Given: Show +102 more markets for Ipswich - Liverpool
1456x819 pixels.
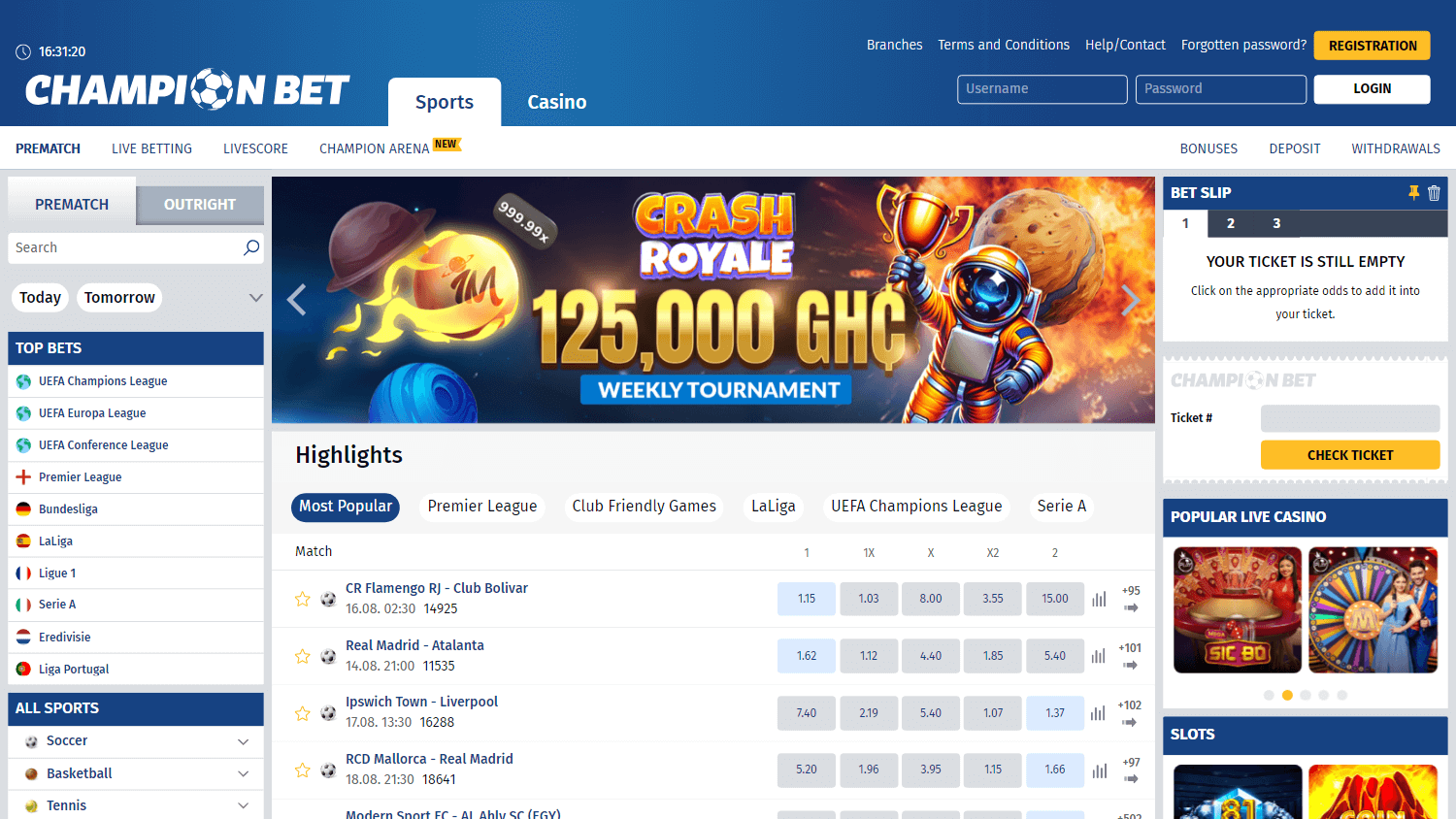Looking at the screenshot, I should tap(1131, 713).
